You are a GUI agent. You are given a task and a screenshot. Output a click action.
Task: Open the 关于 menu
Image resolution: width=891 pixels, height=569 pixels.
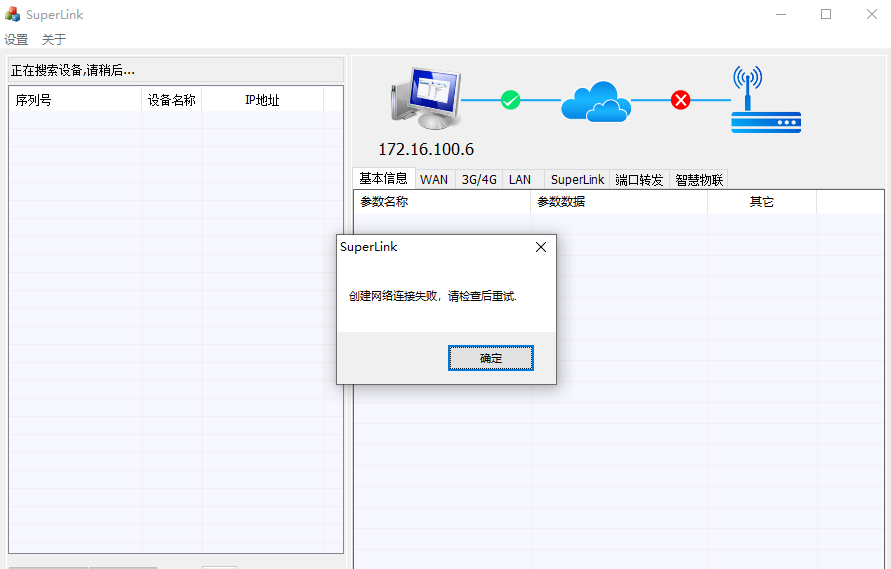54,40
